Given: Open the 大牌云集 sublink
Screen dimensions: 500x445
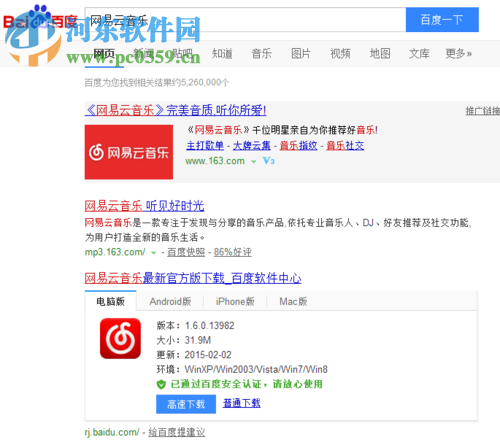Looking at the screenshot, I should click(x=252, y=146).
